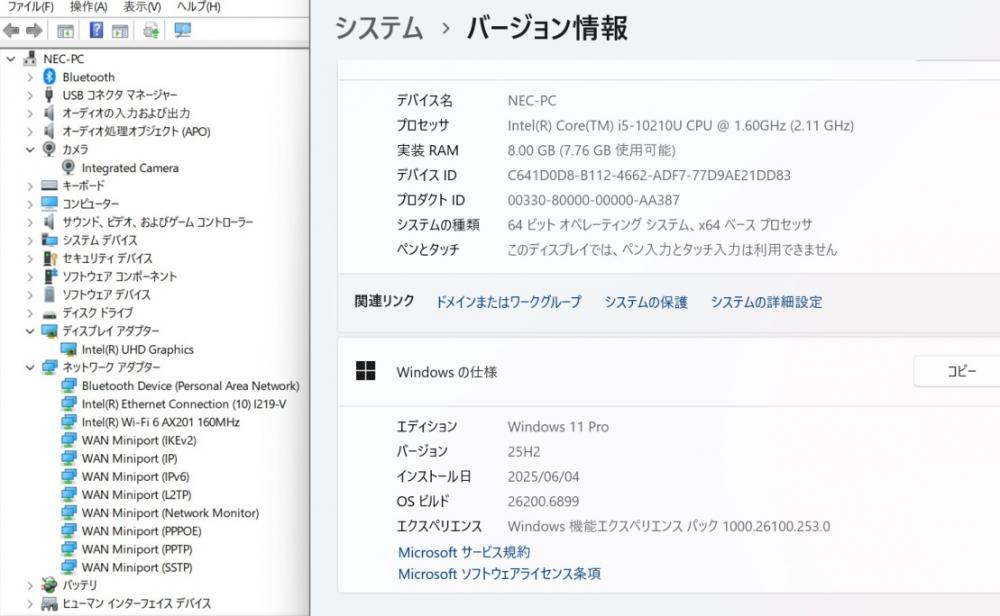This screenshot has width=1000, height=616.
Task: Click device ID value C641D0D8-B112-4662-ADF7-77D9AE21DD83
Action: click(649, 175)
